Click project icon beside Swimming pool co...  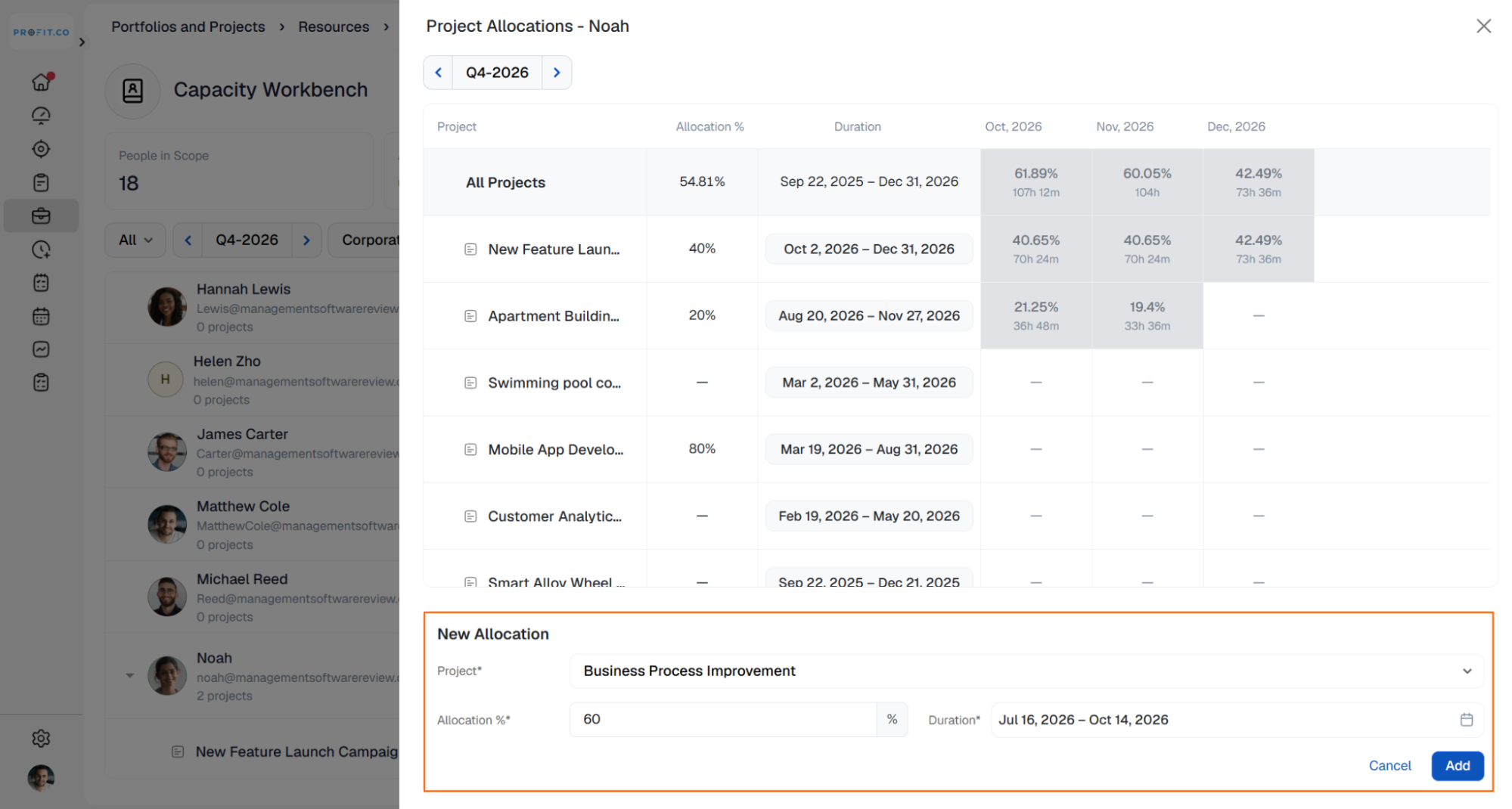[470, 383]
